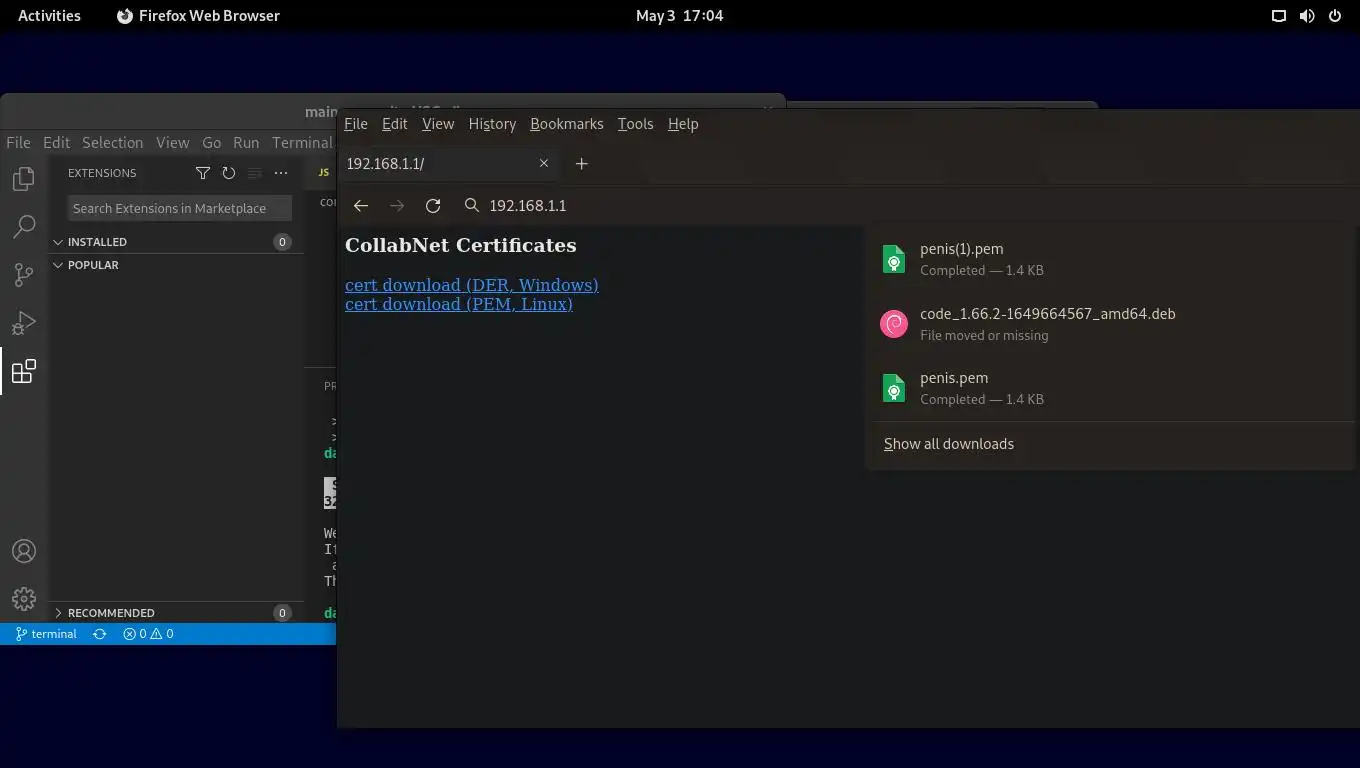The image size is (1360, 768).
Task: Open Firefox Bookmarks menu
Action: click(567, 124)
